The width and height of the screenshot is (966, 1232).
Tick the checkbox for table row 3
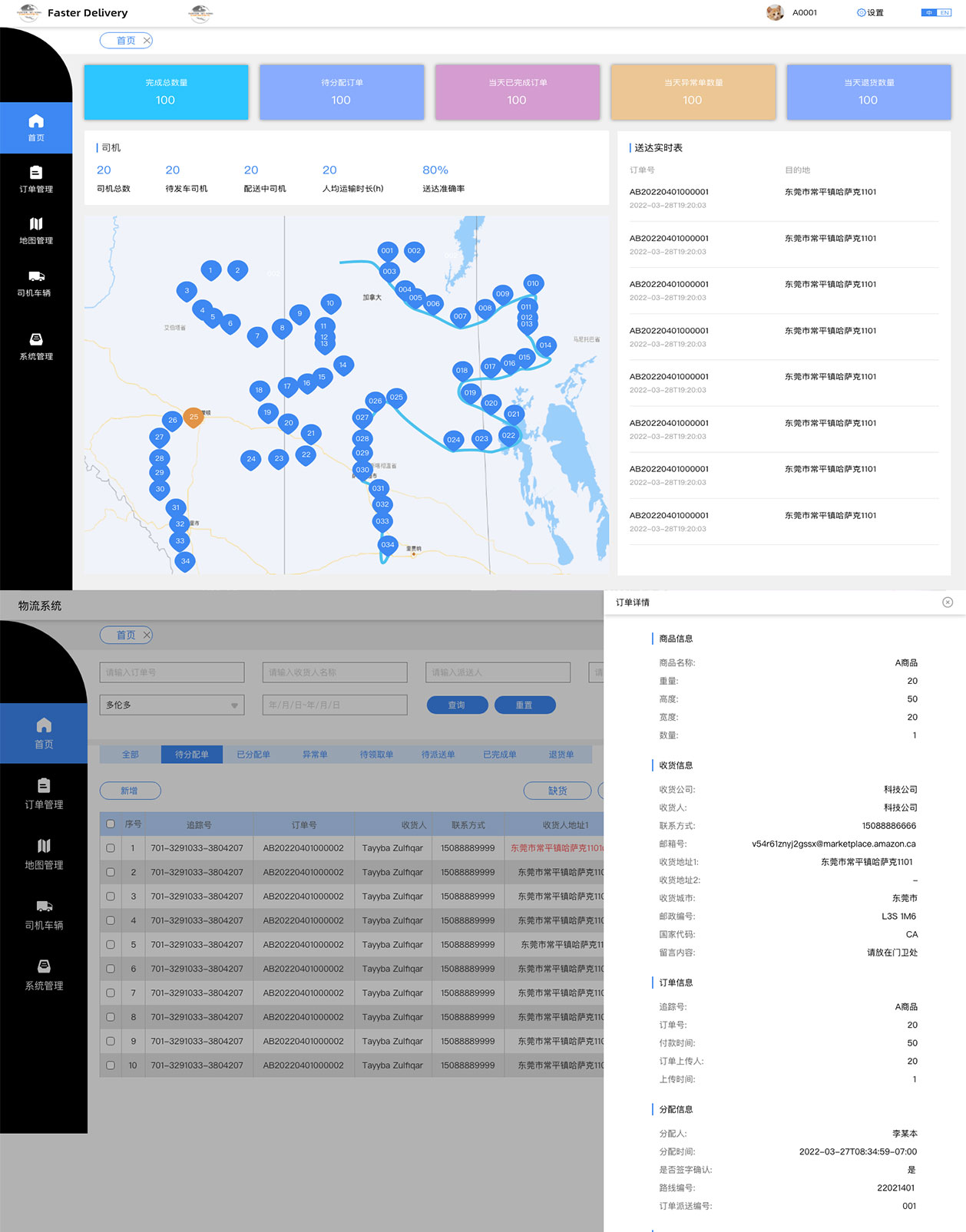coord(111,897)
